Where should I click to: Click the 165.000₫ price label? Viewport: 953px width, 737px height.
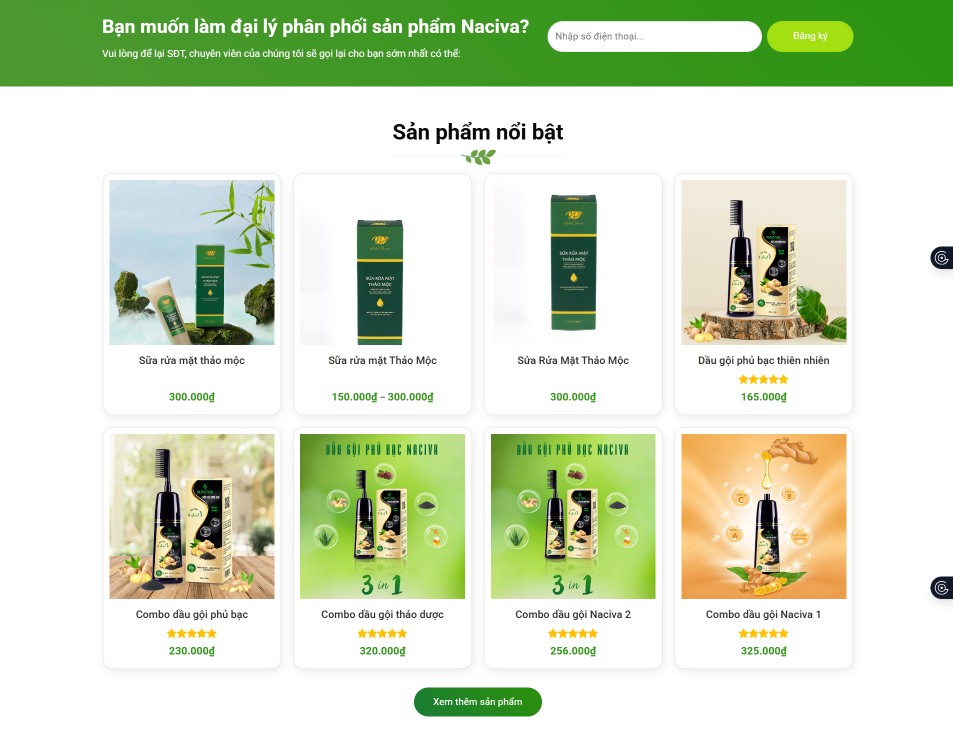pyautogui.click(x=763, y=397)
